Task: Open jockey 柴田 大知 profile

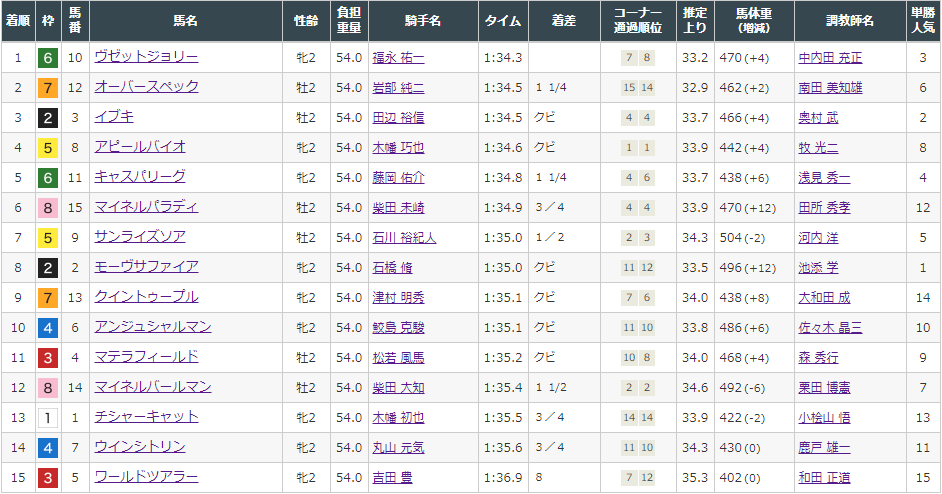Action: coord(398,388)
